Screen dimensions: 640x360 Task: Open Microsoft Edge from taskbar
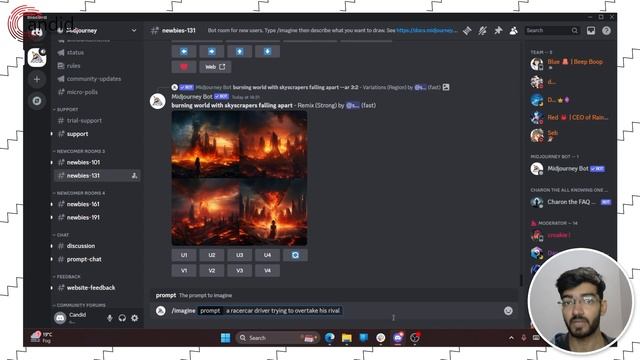[329, 338]
